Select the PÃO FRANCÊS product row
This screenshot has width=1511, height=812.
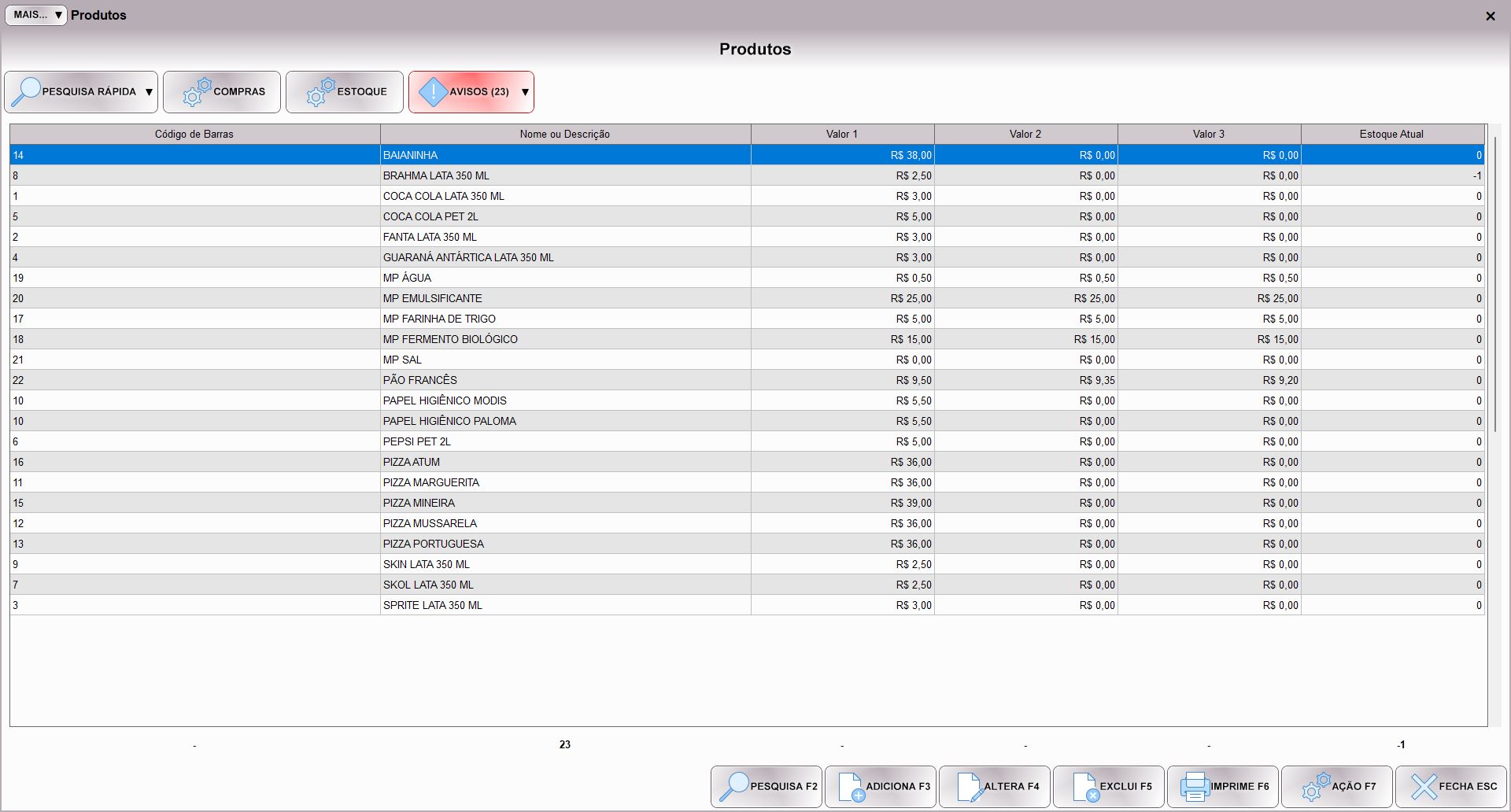coord(419,380)
